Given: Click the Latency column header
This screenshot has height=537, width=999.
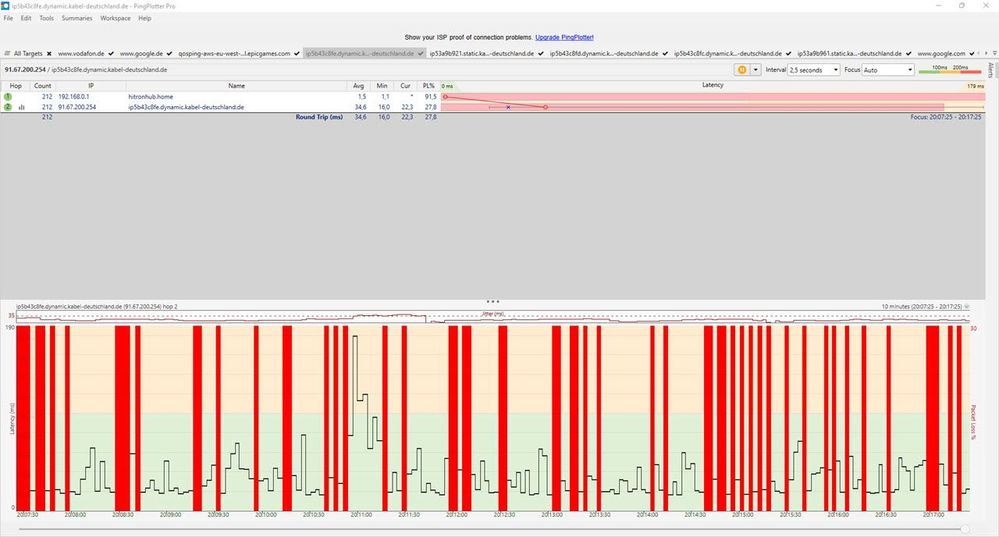Looking at the screenshot, I should (713, 85).
